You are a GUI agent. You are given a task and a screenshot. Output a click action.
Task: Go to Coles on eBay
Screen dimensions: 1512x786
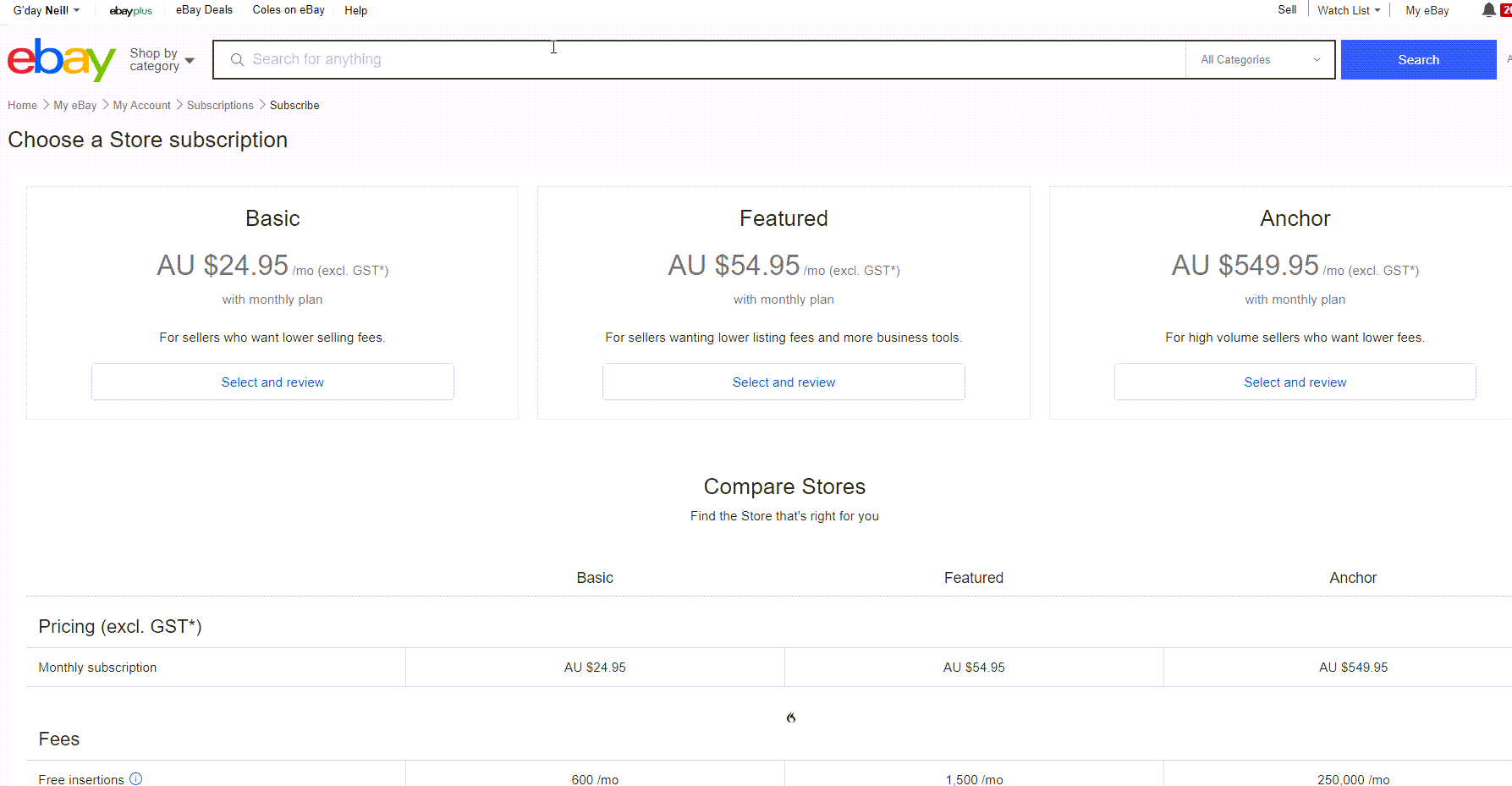(x=289, y=10)
